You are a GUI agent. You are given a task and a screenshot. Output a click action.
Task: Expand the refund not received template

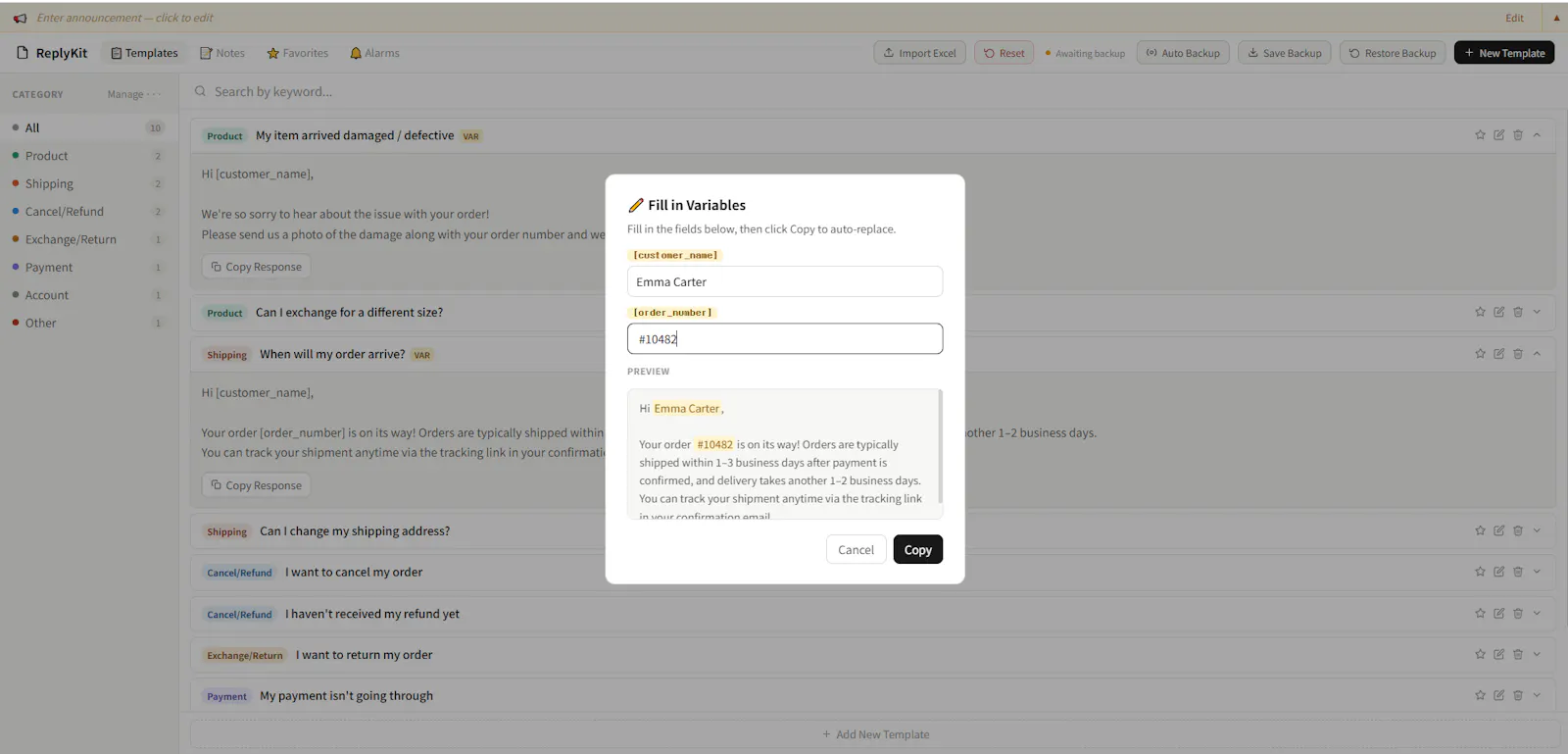click(1537, 613)
